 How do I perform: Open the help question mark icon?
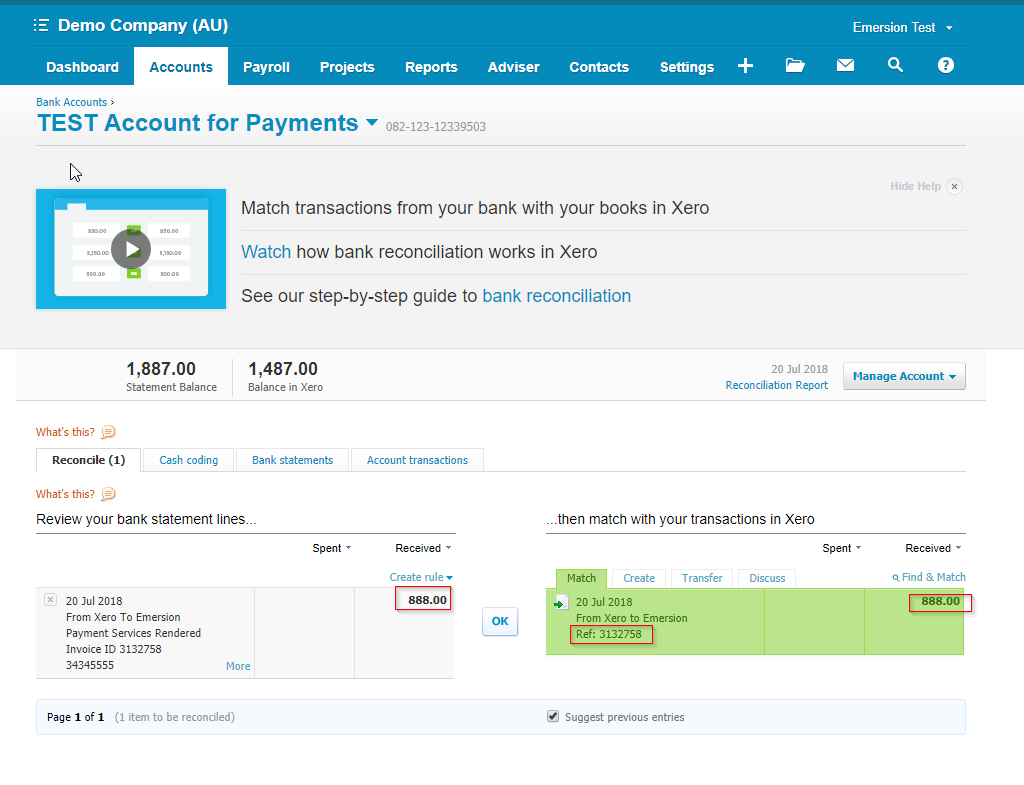[945, 66]
